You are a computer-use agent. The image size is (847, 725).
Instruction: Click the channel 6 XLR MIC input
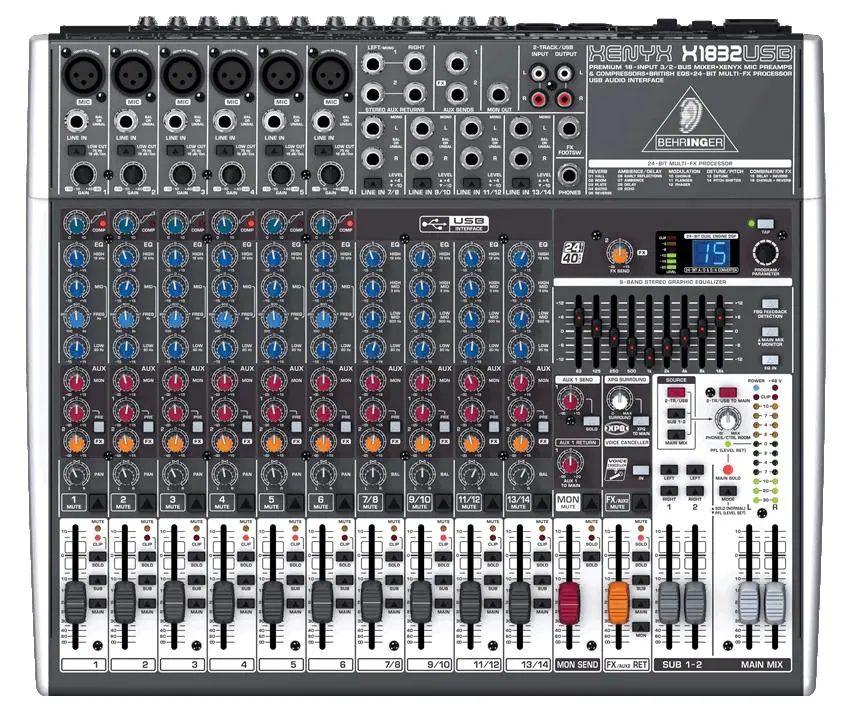click(331, 76)
